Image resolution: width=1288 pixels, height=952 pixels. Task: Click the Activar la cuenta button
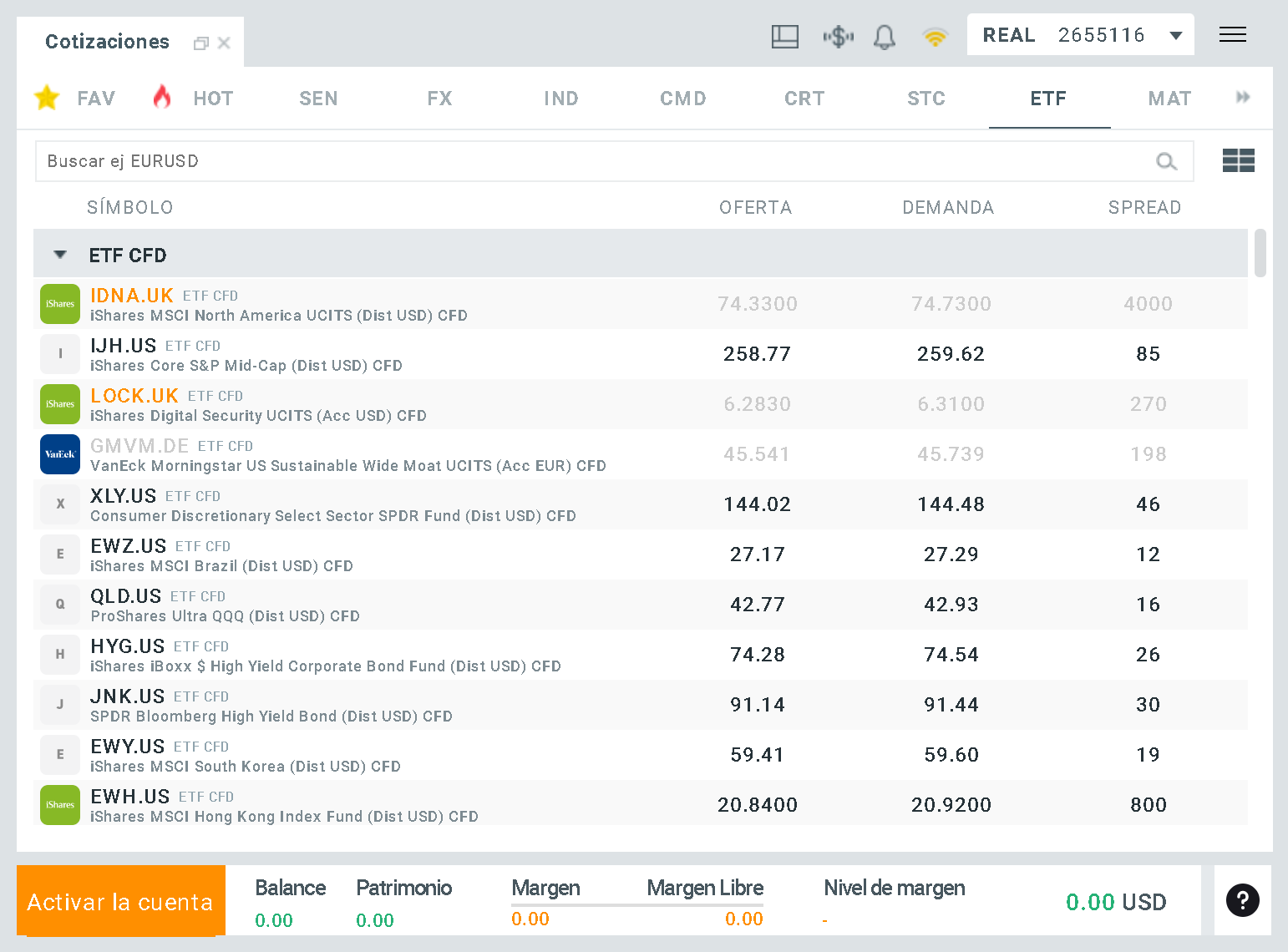tap(120, 901)
